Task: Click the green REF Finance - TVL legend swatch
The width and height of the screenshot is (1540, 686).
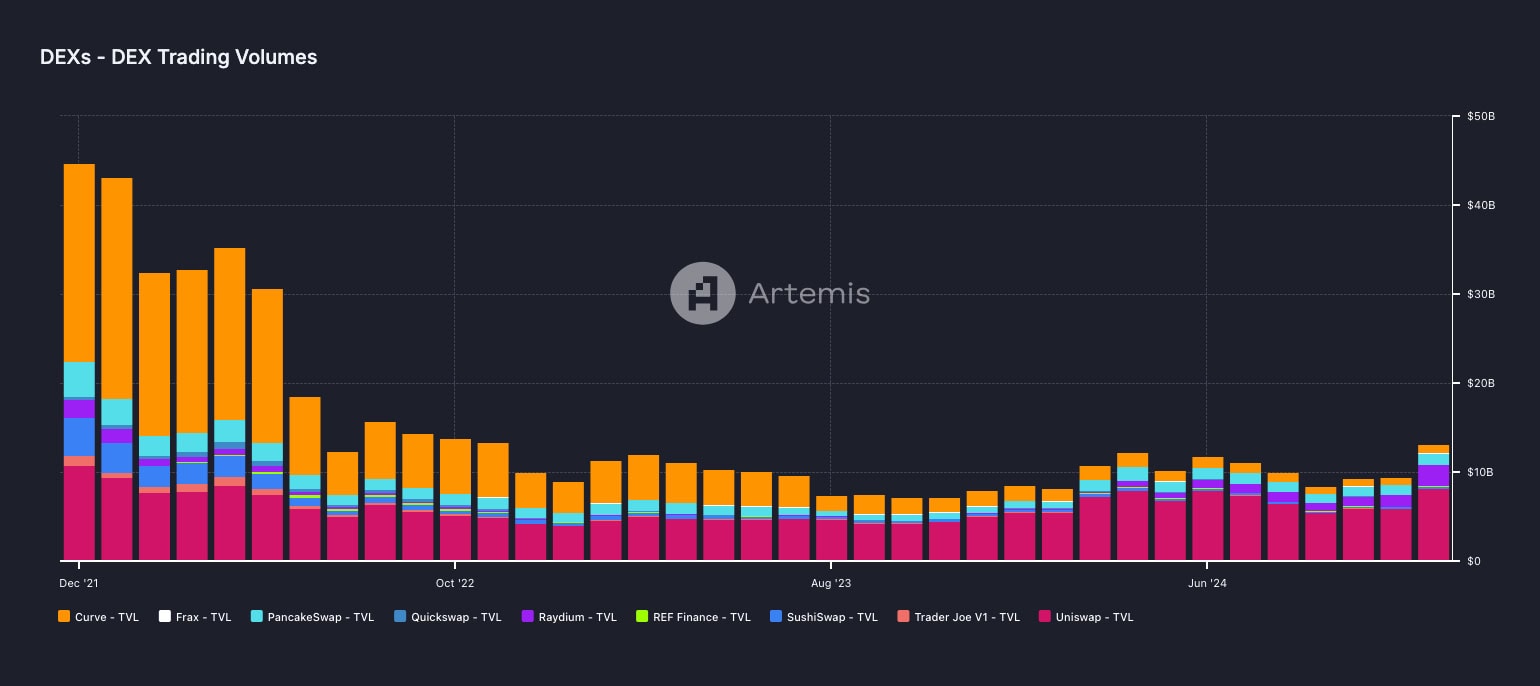Action: [x=642, y=617]
